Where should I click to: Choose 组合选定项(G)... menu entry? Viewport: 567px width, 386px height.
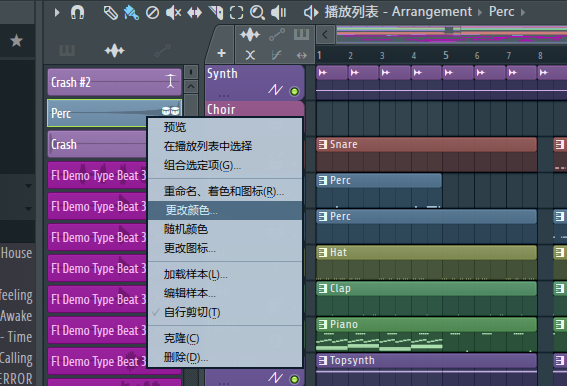point(225,165)
